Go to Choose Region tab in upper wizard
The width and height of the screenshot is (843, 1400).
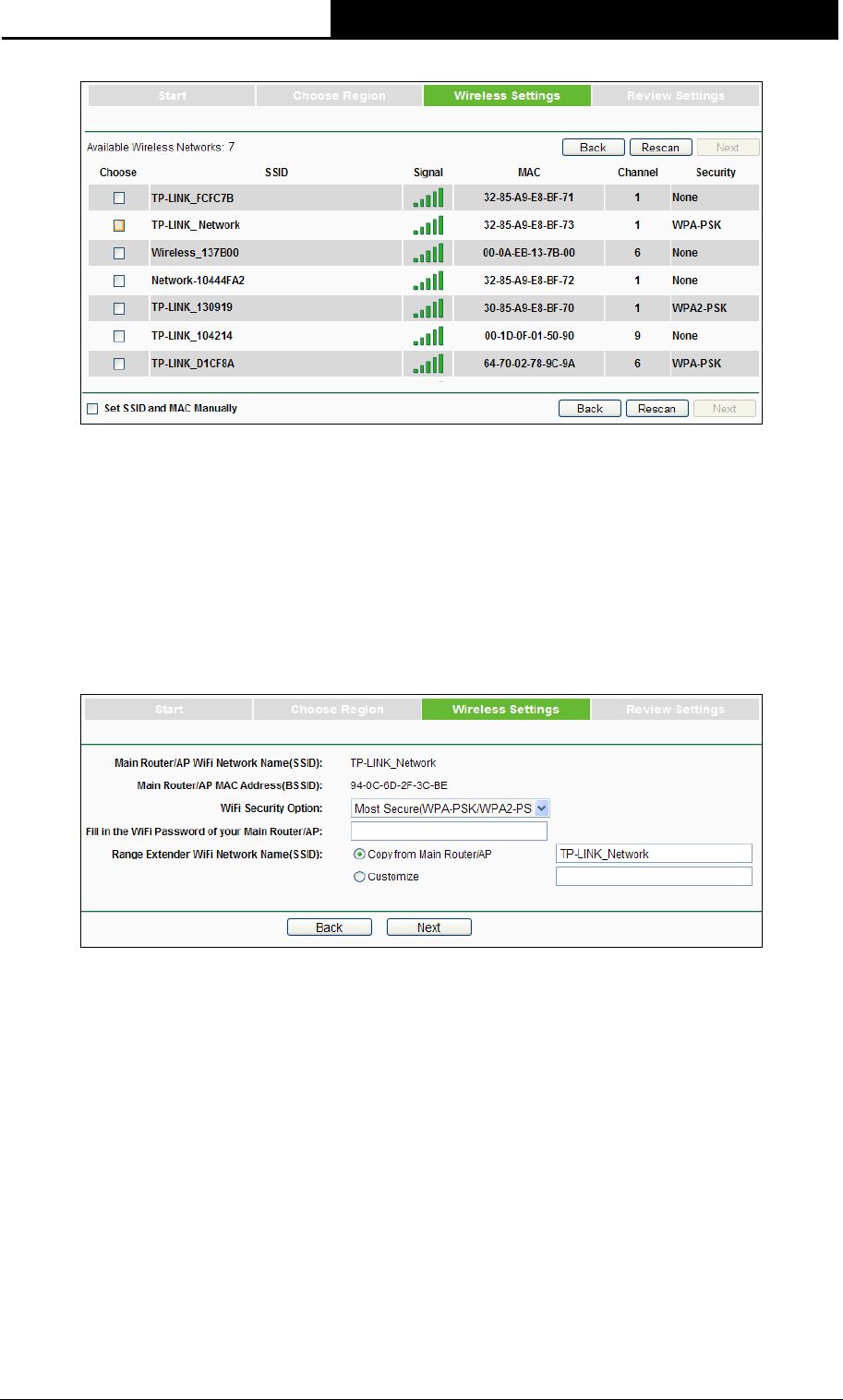[x=340, y=96]
